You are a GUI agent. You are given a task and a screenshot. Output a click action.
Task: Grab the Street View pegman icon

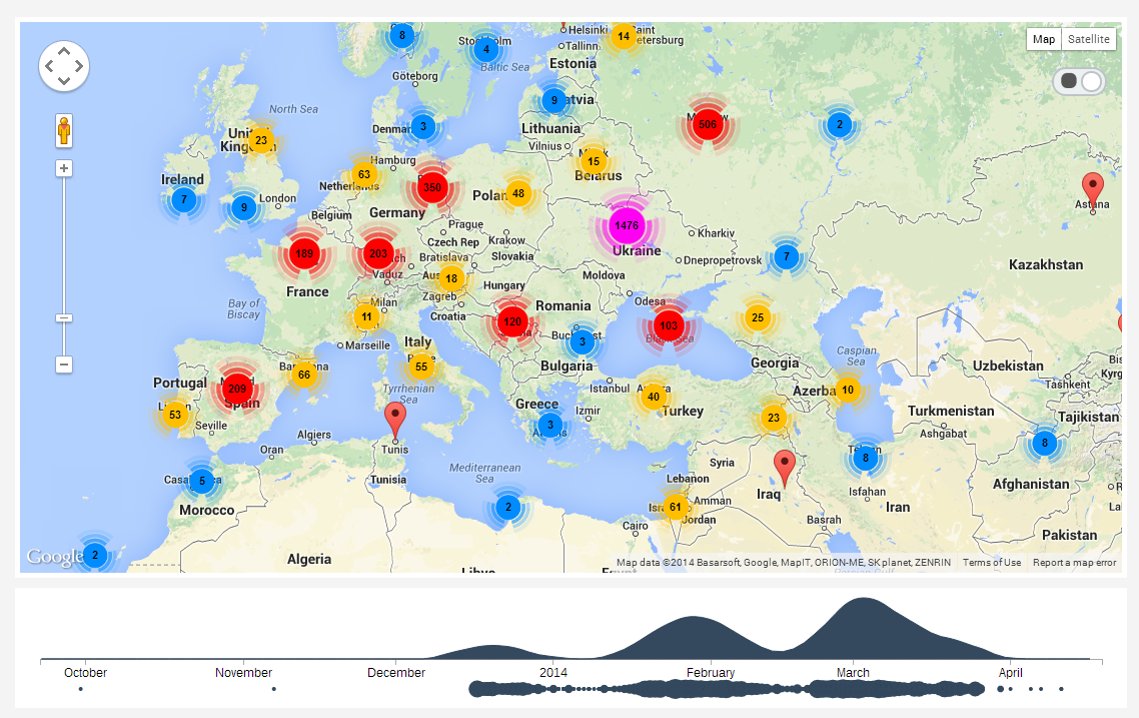[64, 131]
